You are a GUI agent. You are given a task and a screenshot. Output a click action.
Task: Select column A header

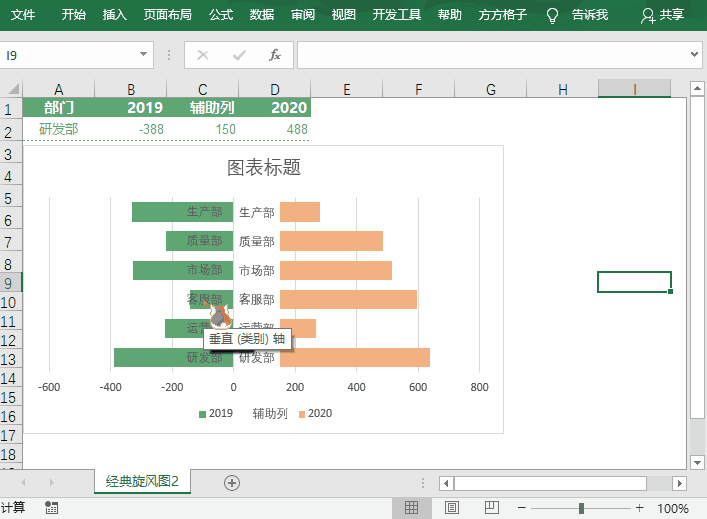[59, 89]
